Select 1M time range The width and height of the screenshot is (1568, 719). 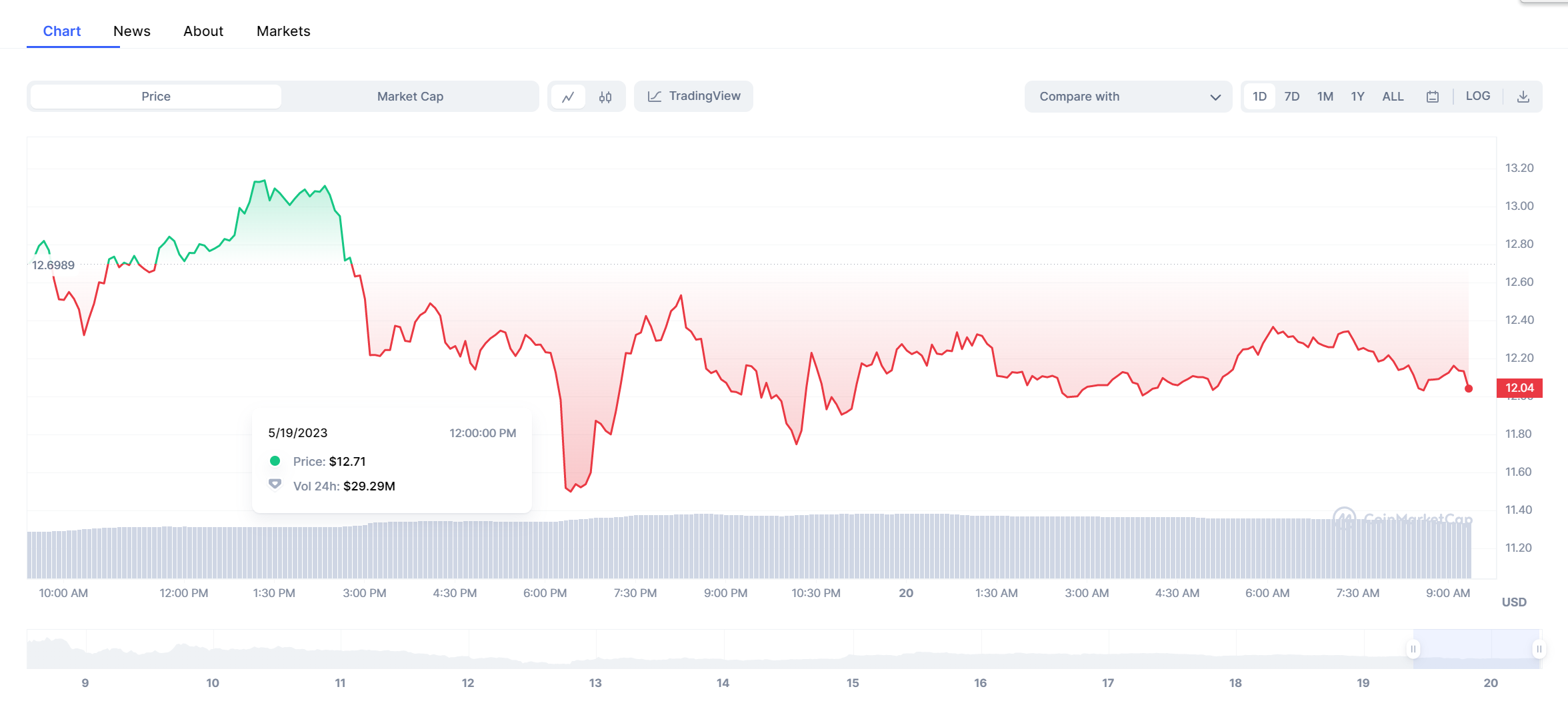tap(1325, 97)
